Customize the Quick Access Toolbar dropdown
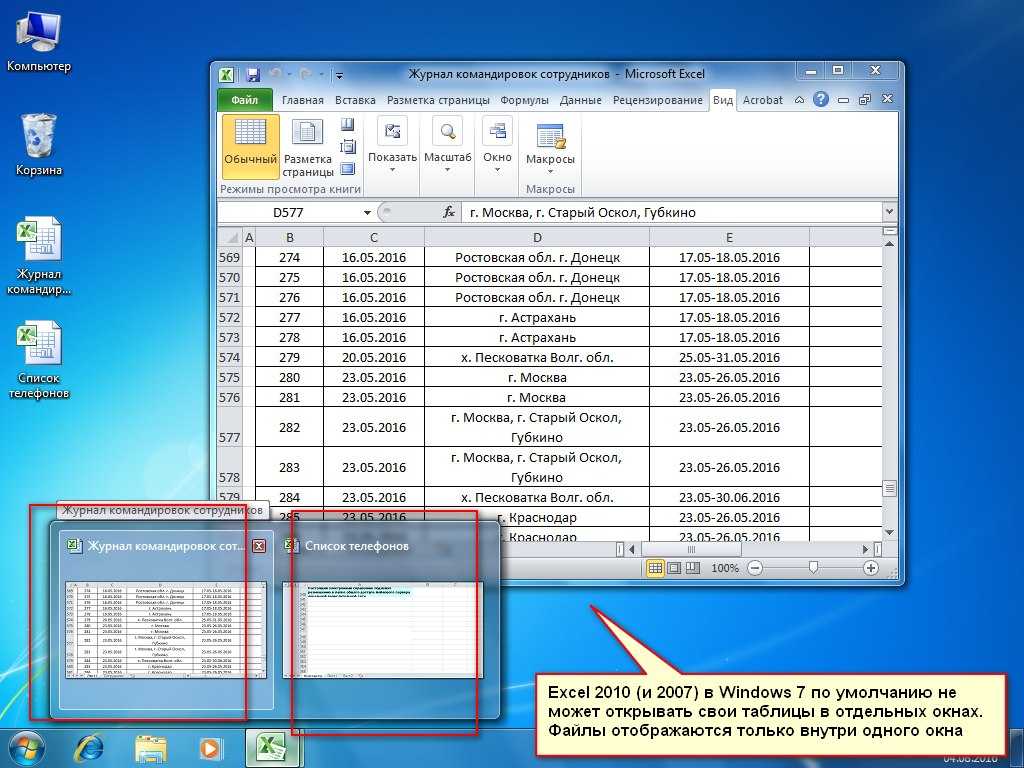This screenshot has width=1024, height=768. (x=340, y=75)
